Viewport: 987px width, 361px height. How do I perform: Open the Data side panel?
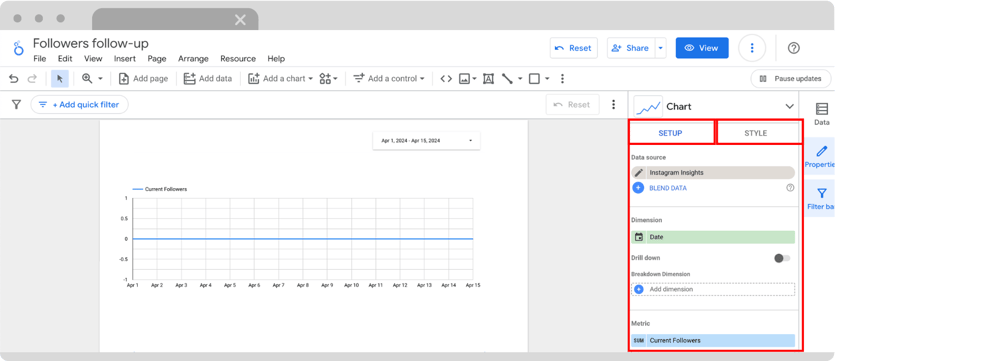[x=821, y=114]
